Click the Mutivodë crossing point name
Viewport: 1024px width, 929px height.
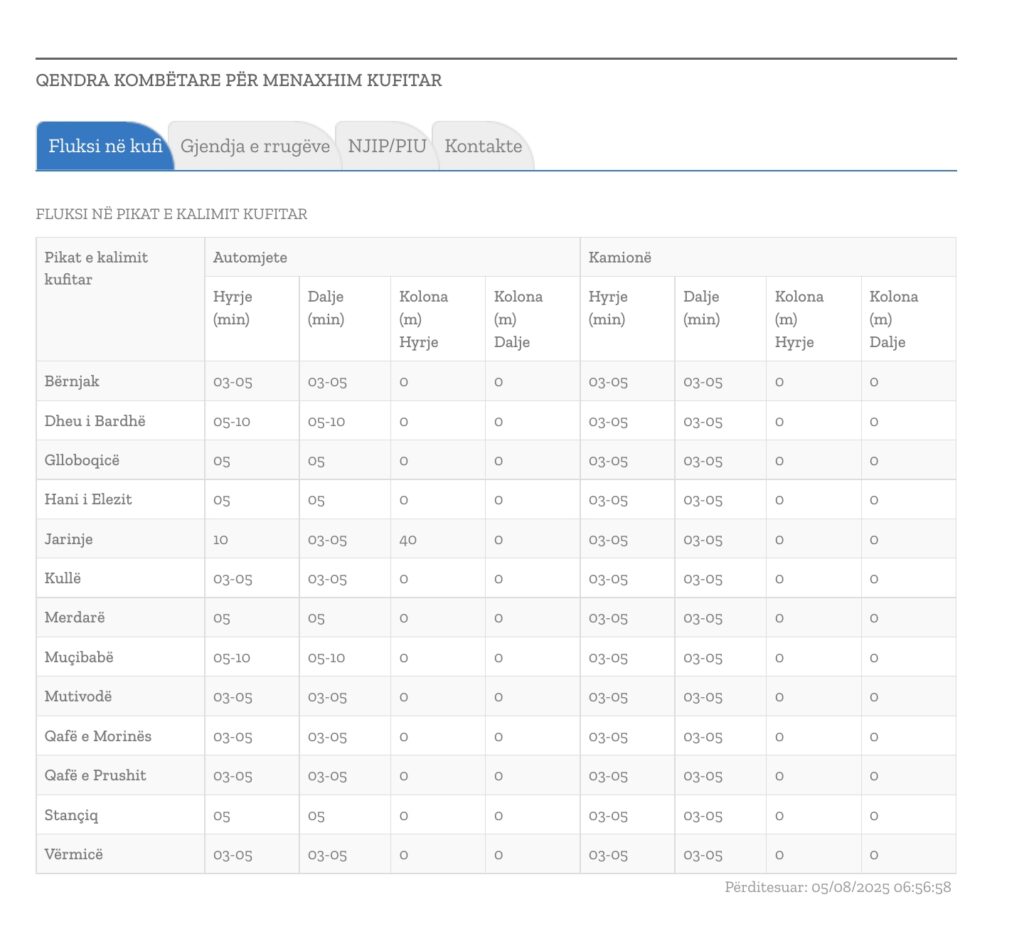[78, 696]
